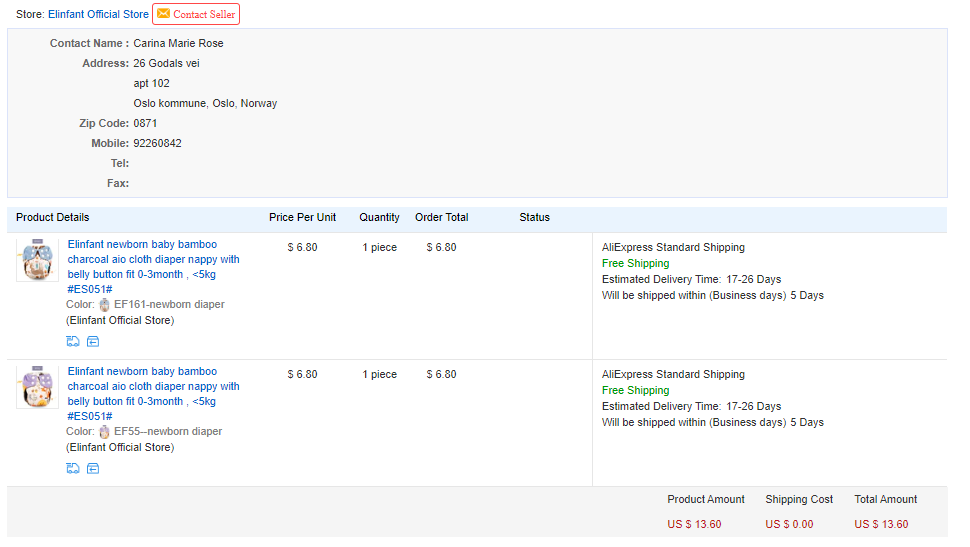970x547 pixels.
Task: Select the contact name Carina Marie Rose
Action: tap(178, 43)
